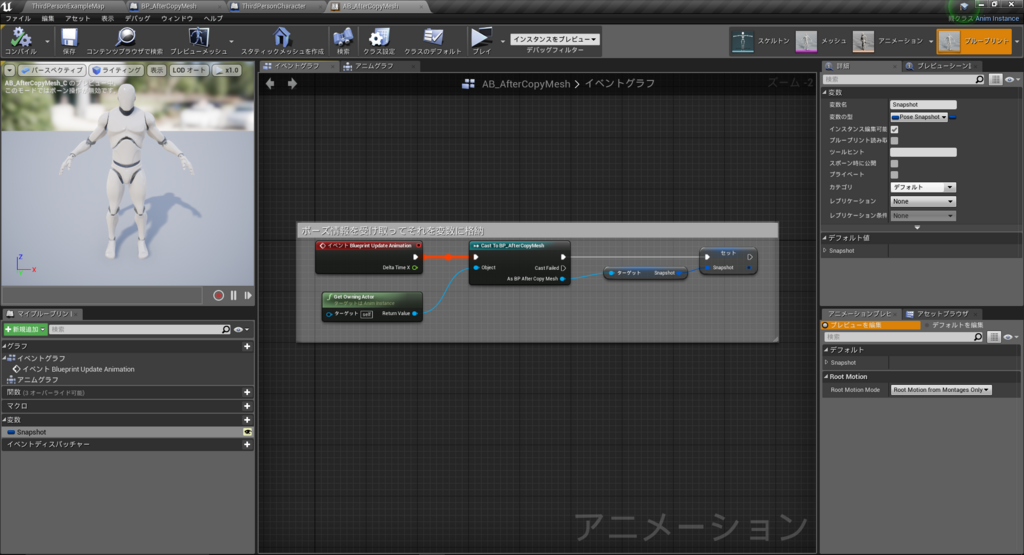Click variable name field Snapshot

pyautogui.click(x=923, y=104)
